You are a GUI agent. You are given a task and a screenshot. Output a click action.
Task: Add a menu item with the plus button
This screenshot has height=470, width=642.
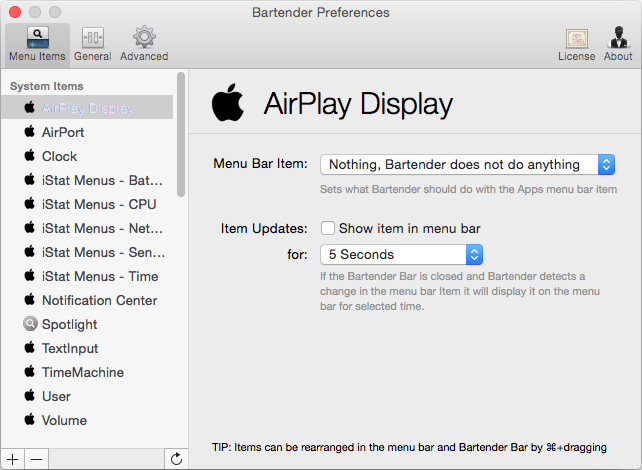click(x=13, y=459)
